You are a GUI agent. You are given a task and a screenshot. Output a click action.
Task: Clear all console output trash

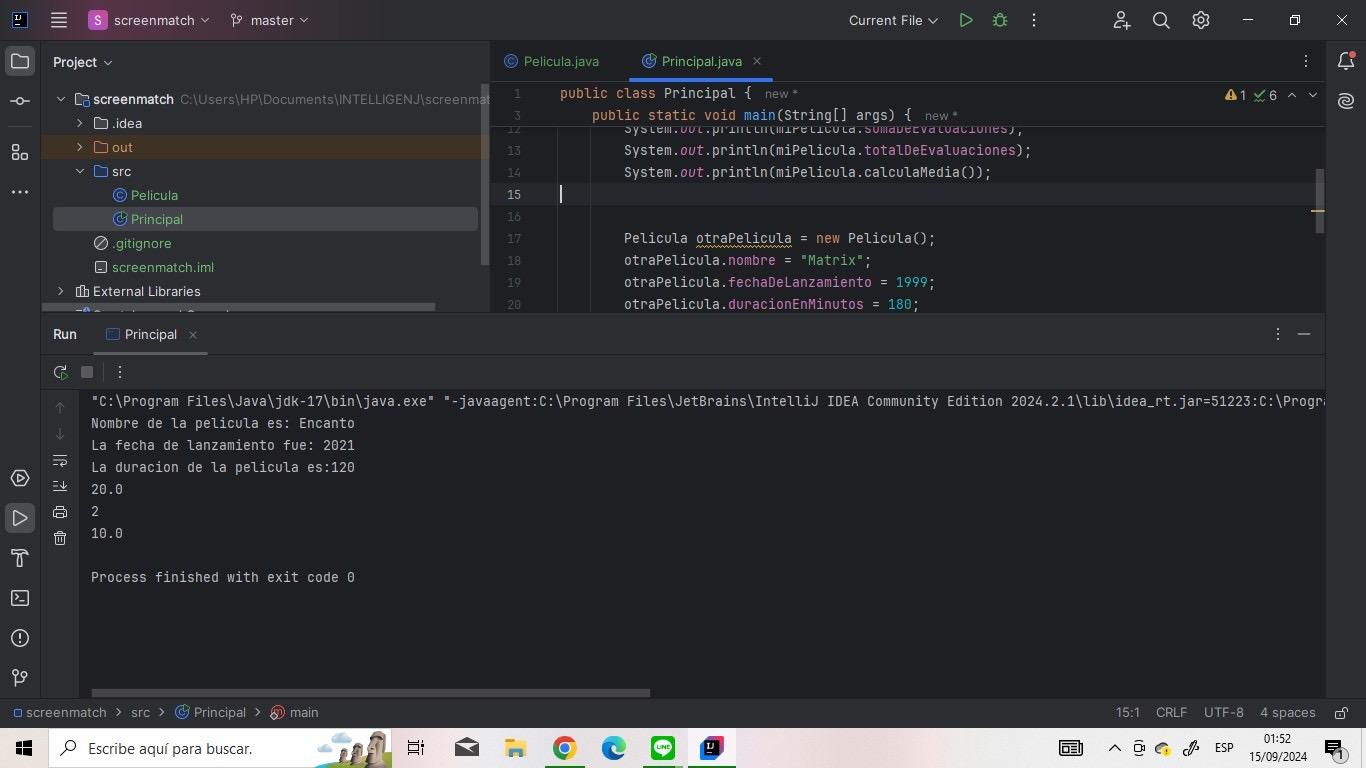[60, 538]
